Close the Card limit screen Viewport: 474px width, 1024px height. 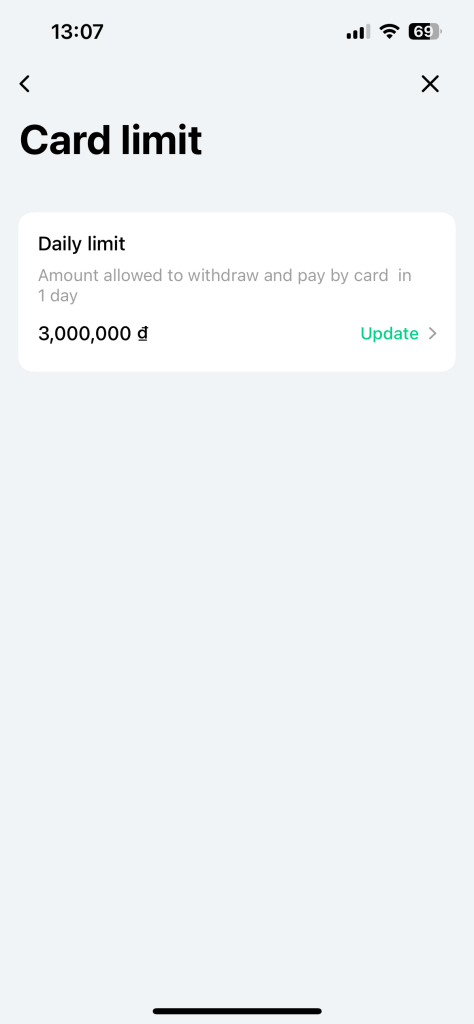430,84
